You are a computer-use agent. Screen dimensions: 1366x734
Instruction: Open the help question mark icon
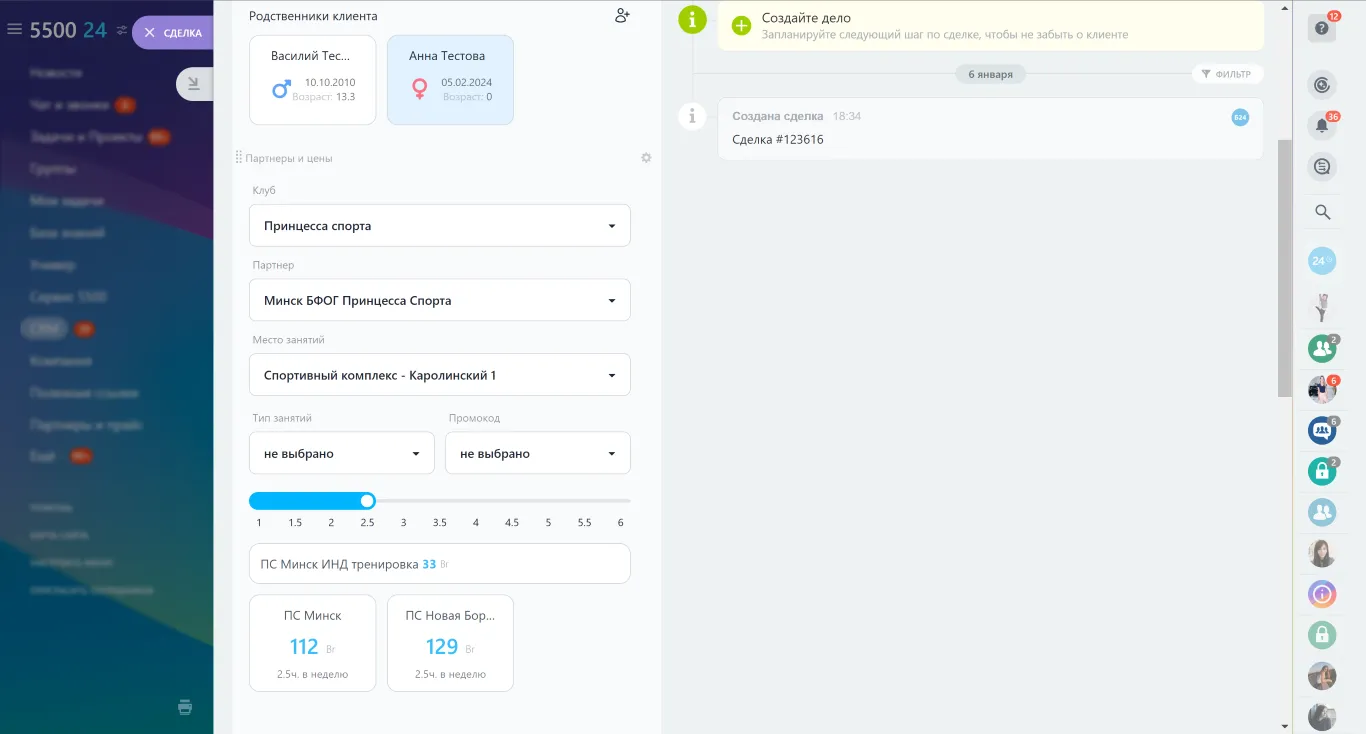1322,29
